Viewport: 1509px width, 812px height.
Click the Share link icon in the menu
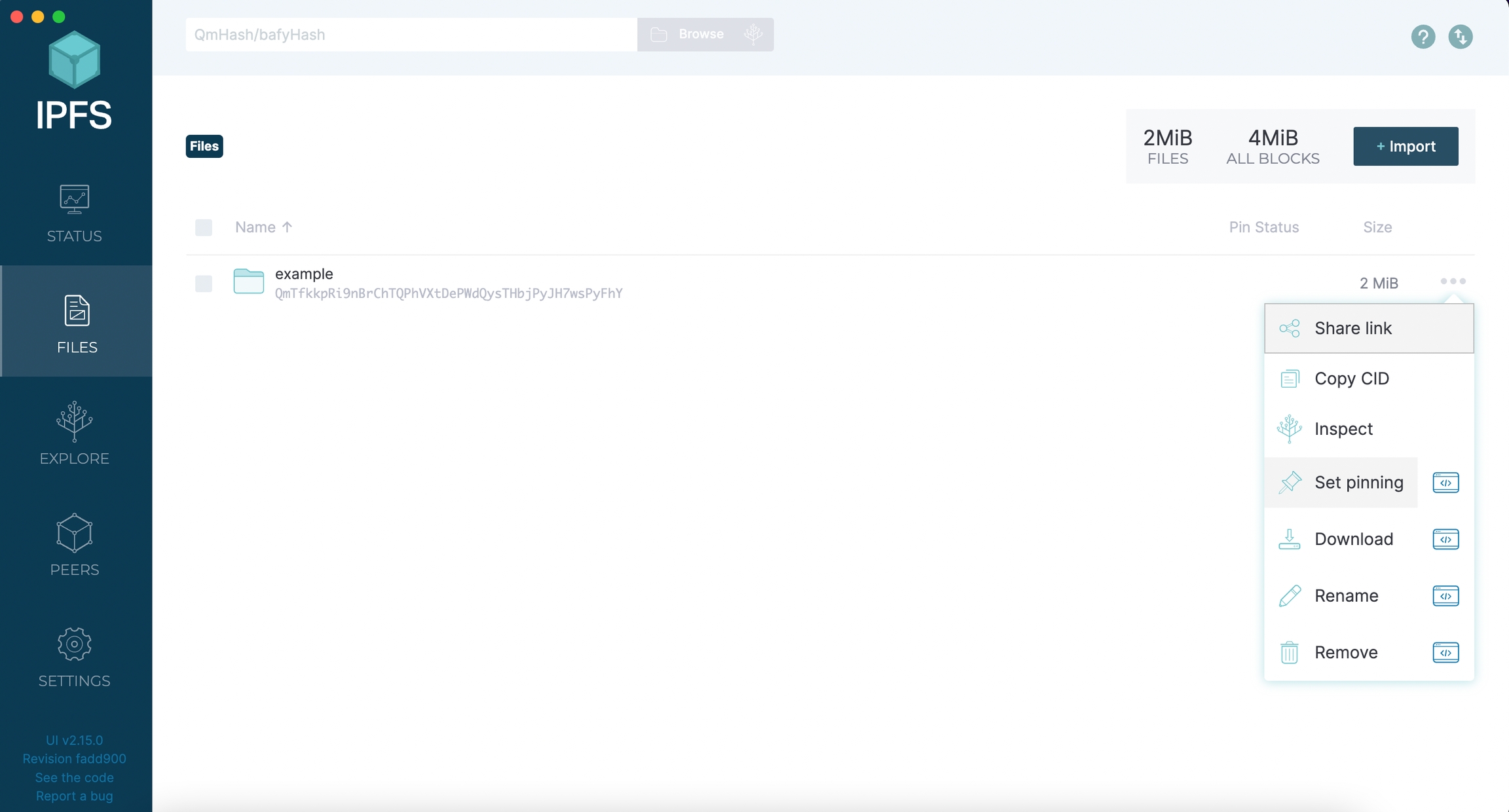point(1289,328)
